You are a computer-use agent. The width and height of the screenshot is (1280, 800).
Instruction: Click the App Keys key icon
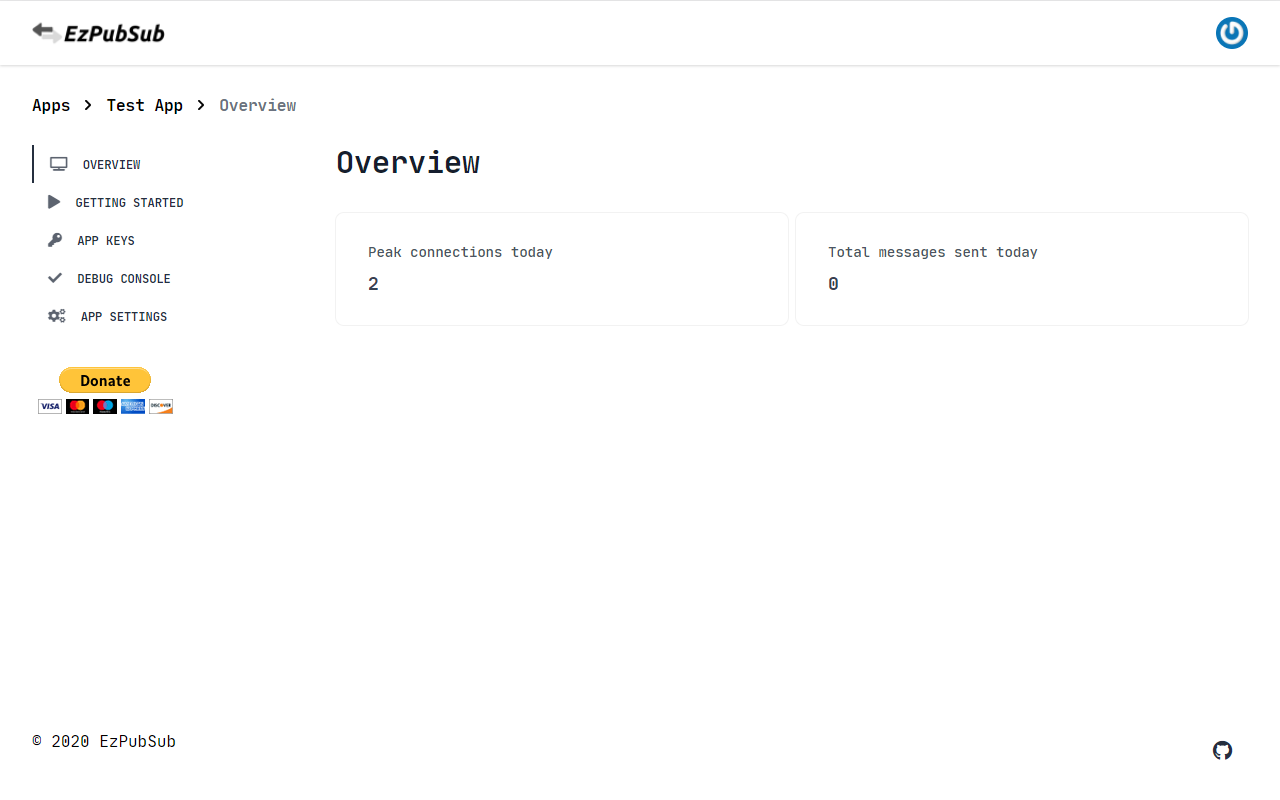click(x=55, y=240)
